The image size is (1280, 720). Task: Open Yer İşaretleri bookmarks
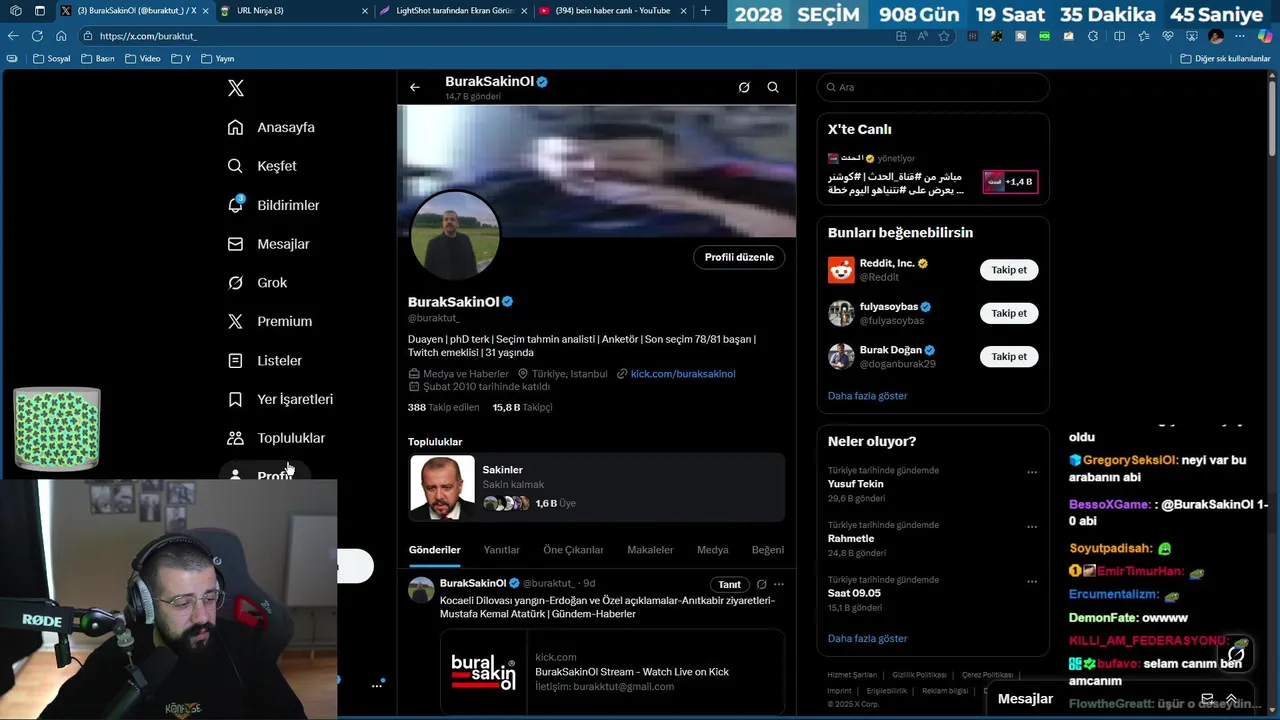[280, 399]
